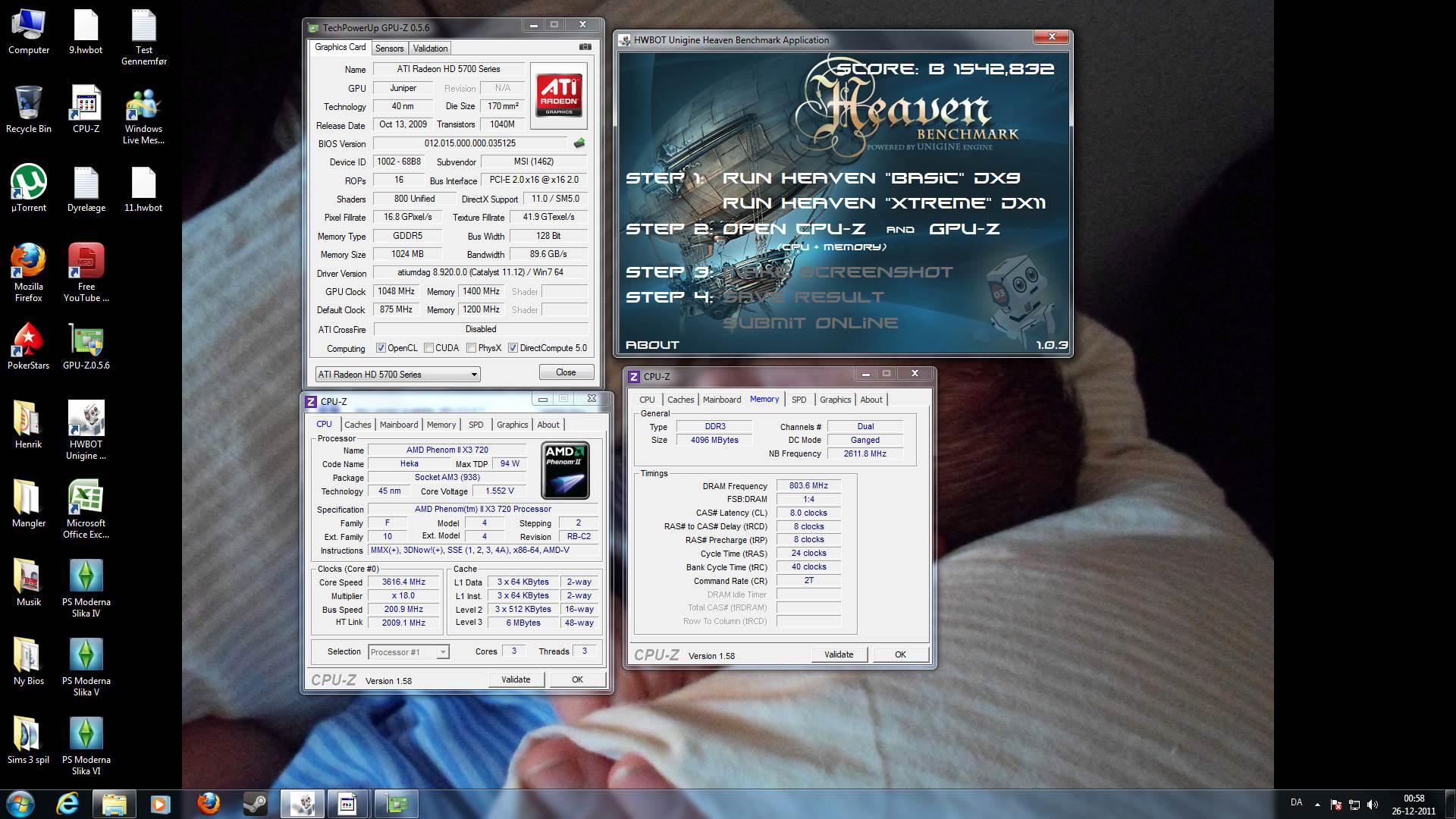This screenshot has height=819, width=1456.
Task: Open the 9.hwbot file icon
Action: (x=86, y=32)
